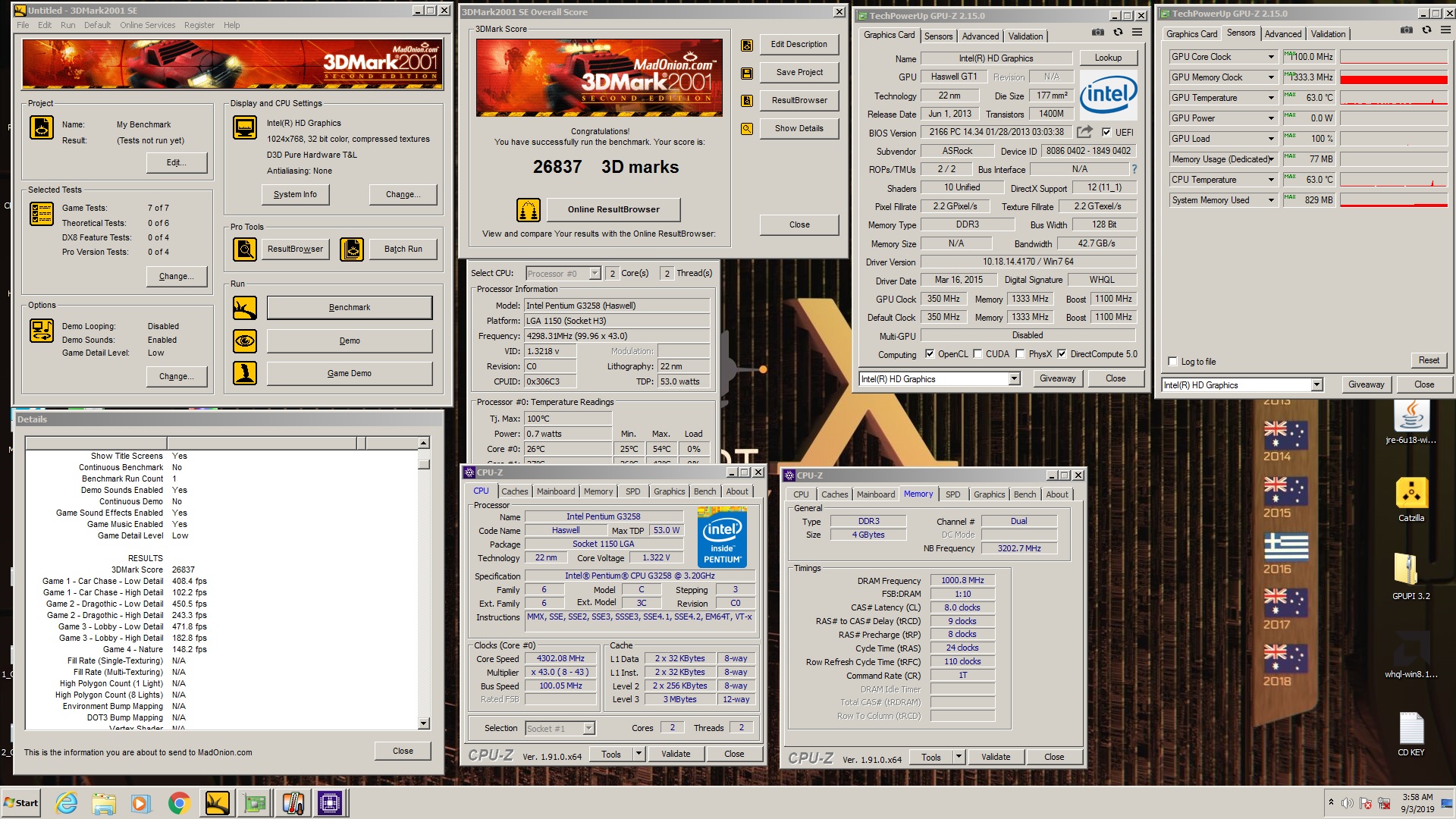Viewport: 1456px width, 819px height.
Task: Click the Save Project floppy icon
Action: coord(747,74)
